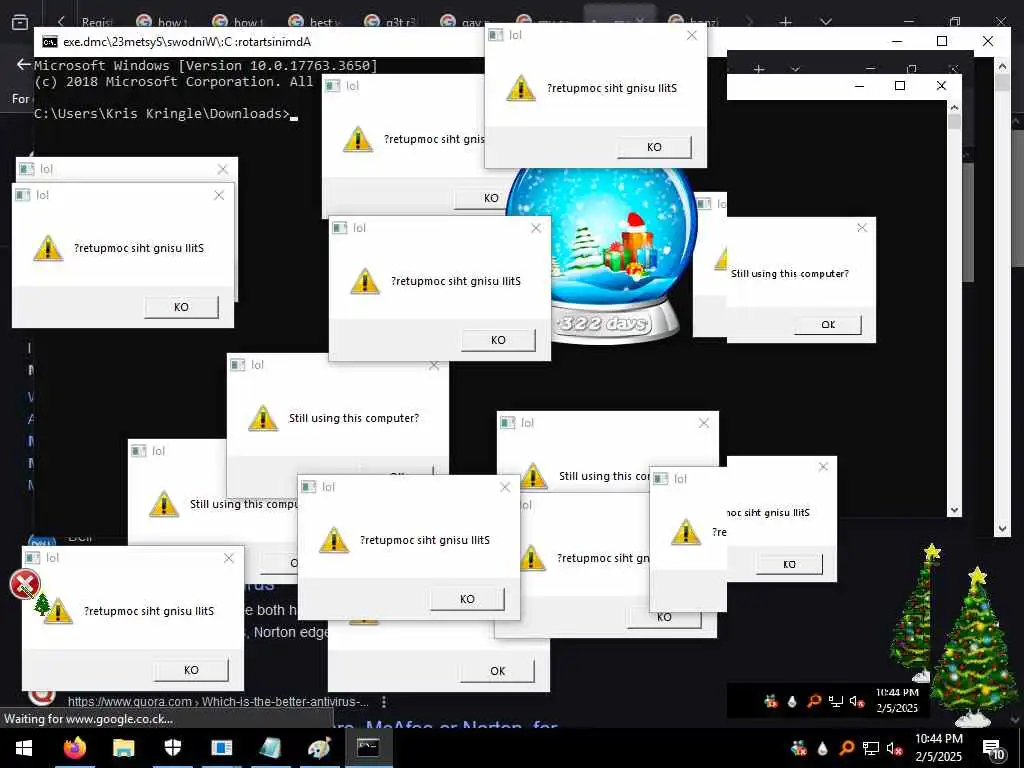
Task: Launch Paint via the palette taskbar icon
Action: (x=319, y=748)
